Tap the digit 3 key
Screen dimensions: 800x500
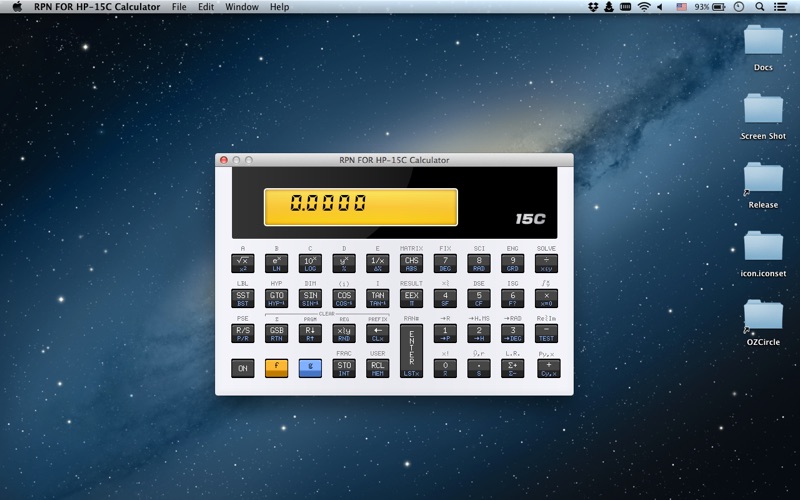(x=512, y=333)
